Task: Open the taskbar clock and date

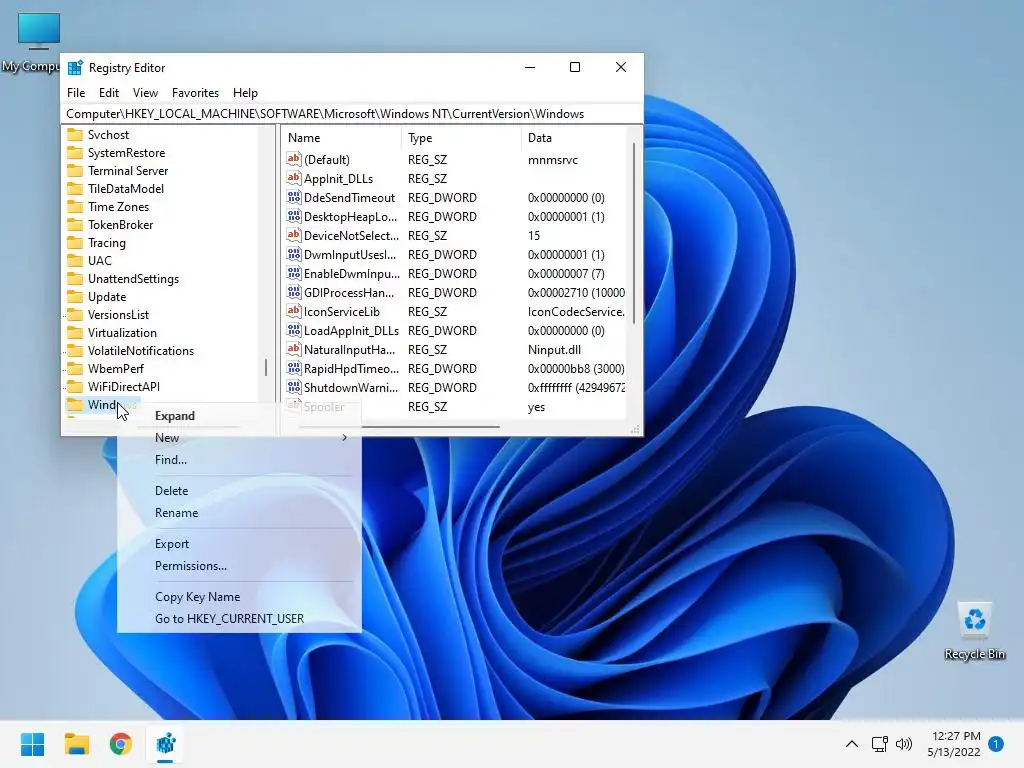Action: tap(954, 744)
